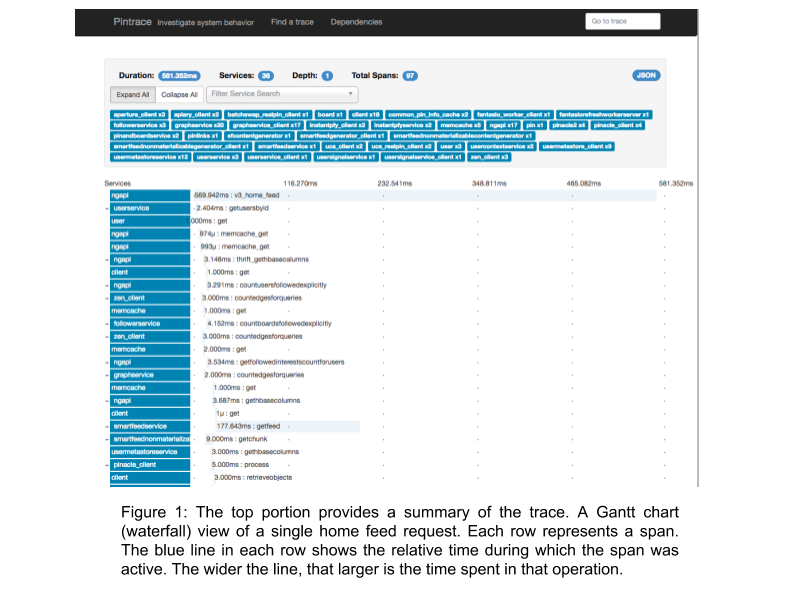The image size is (800, 600).
Task: Click the Collapse All button
Action: (179, 94)
